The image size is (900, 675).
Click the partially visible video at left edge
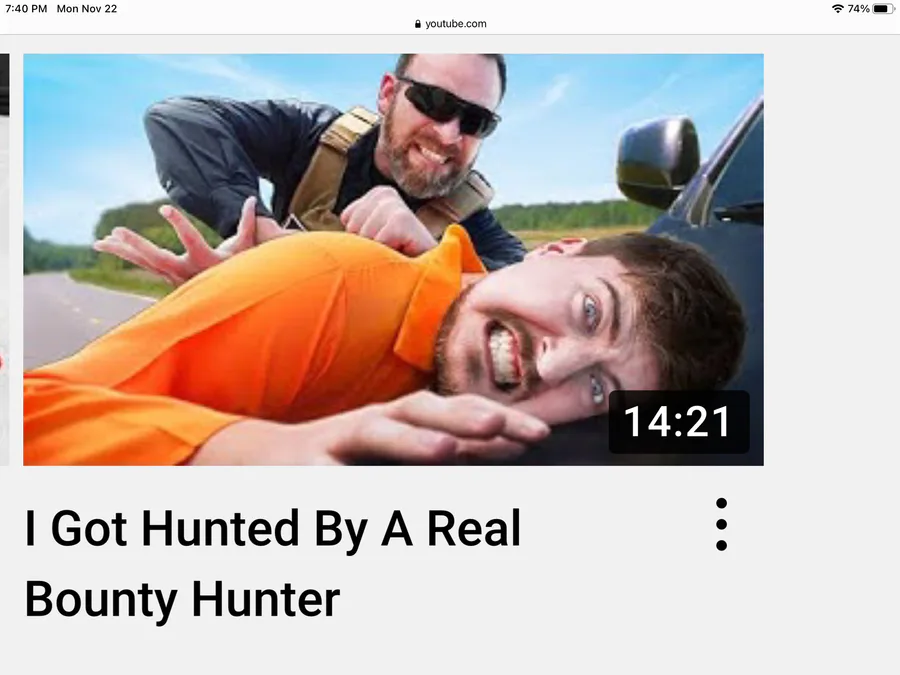coord(4,259)
